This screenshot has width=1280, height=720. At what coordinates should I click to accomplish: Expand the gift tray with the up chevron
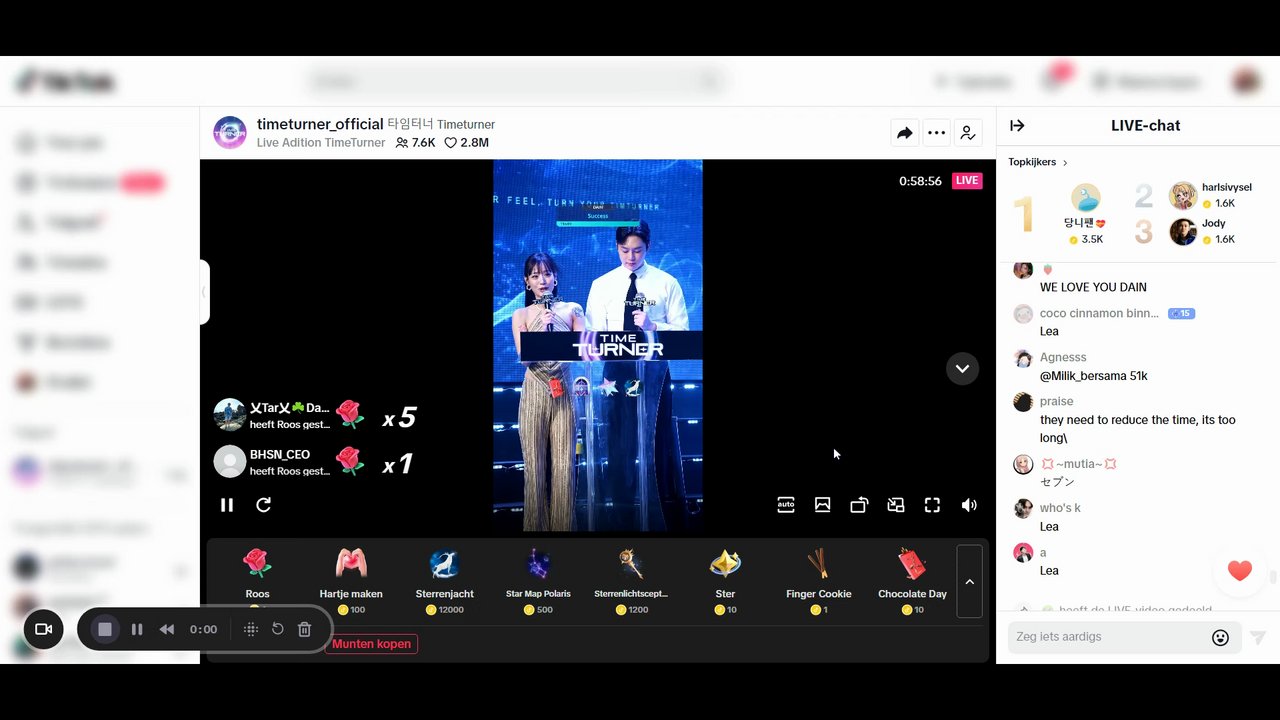click(x=969, y=581)
